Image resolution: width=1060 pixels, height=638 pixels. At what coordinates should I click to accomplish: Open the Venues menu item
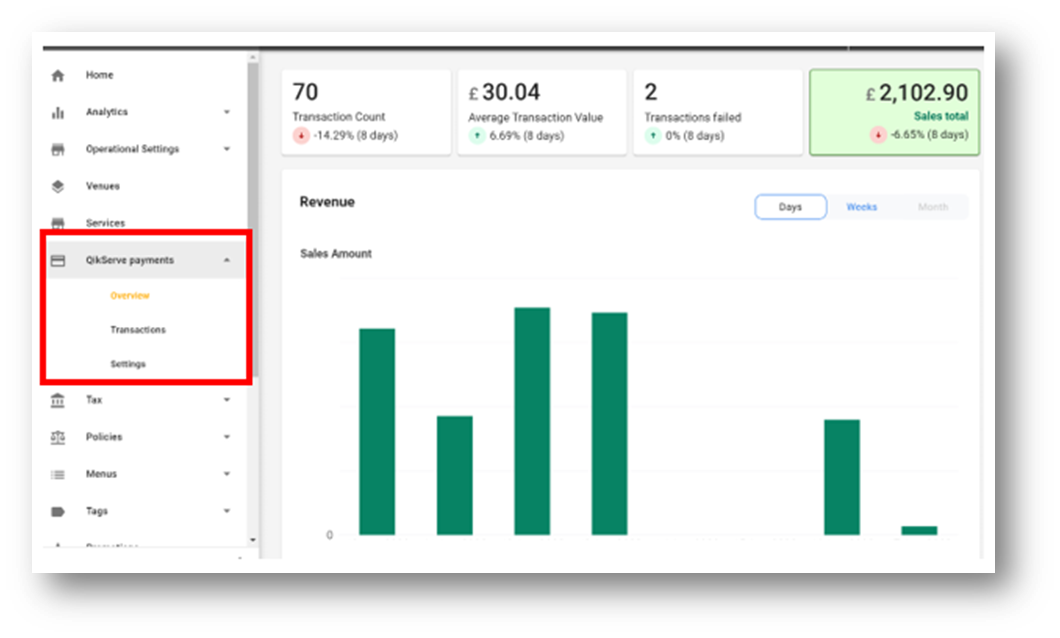[x=103, y=186]
